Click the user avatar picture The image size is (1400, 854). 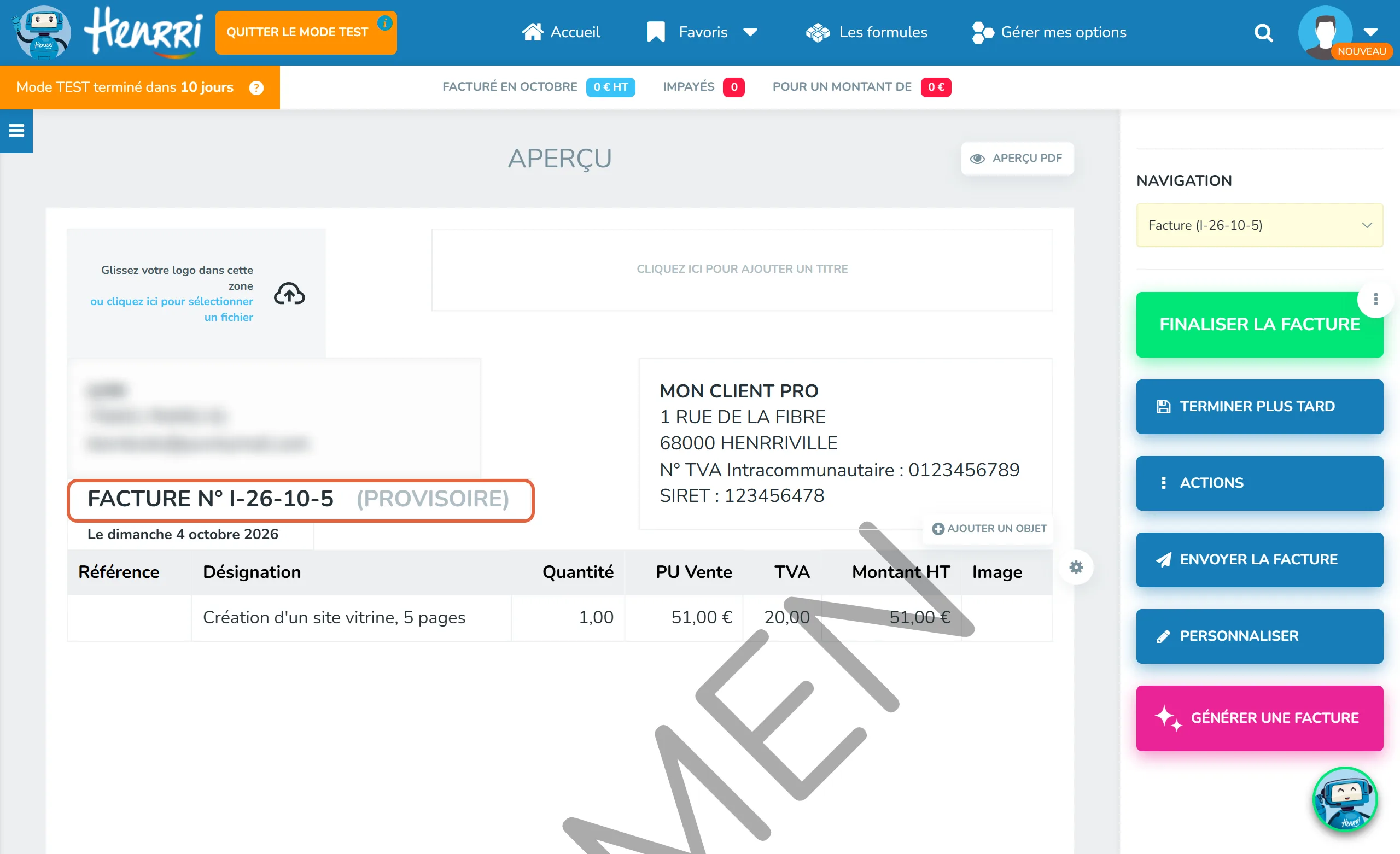click(1325, 32)
